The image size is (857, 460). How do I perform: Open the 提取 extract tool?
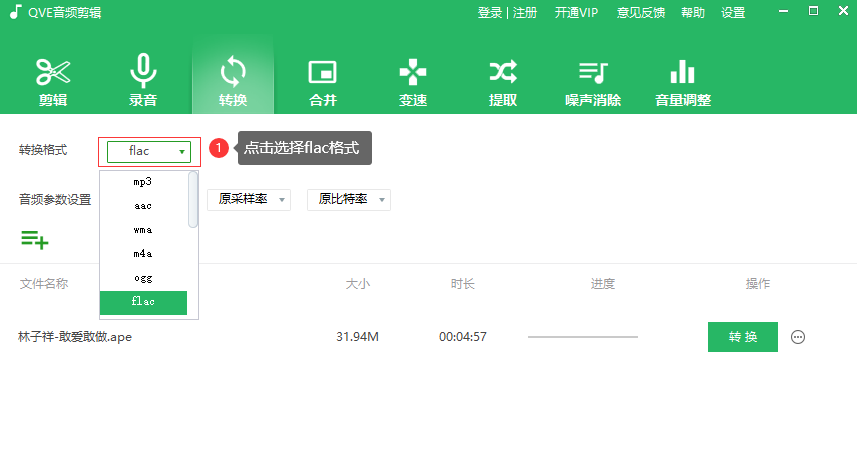pos(502,81)
